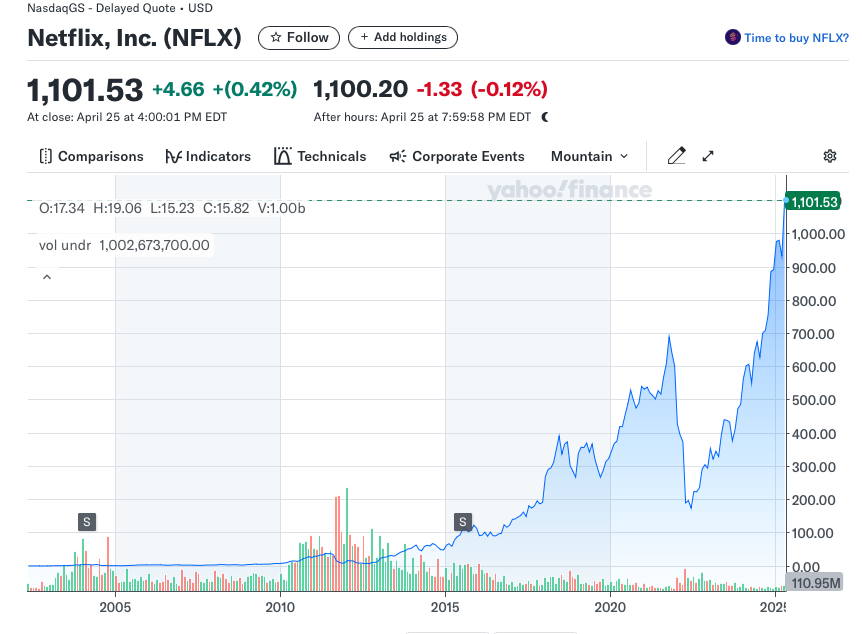Click the after hours price 1,100.20
862x634 pixels.
tap(361, 89)
